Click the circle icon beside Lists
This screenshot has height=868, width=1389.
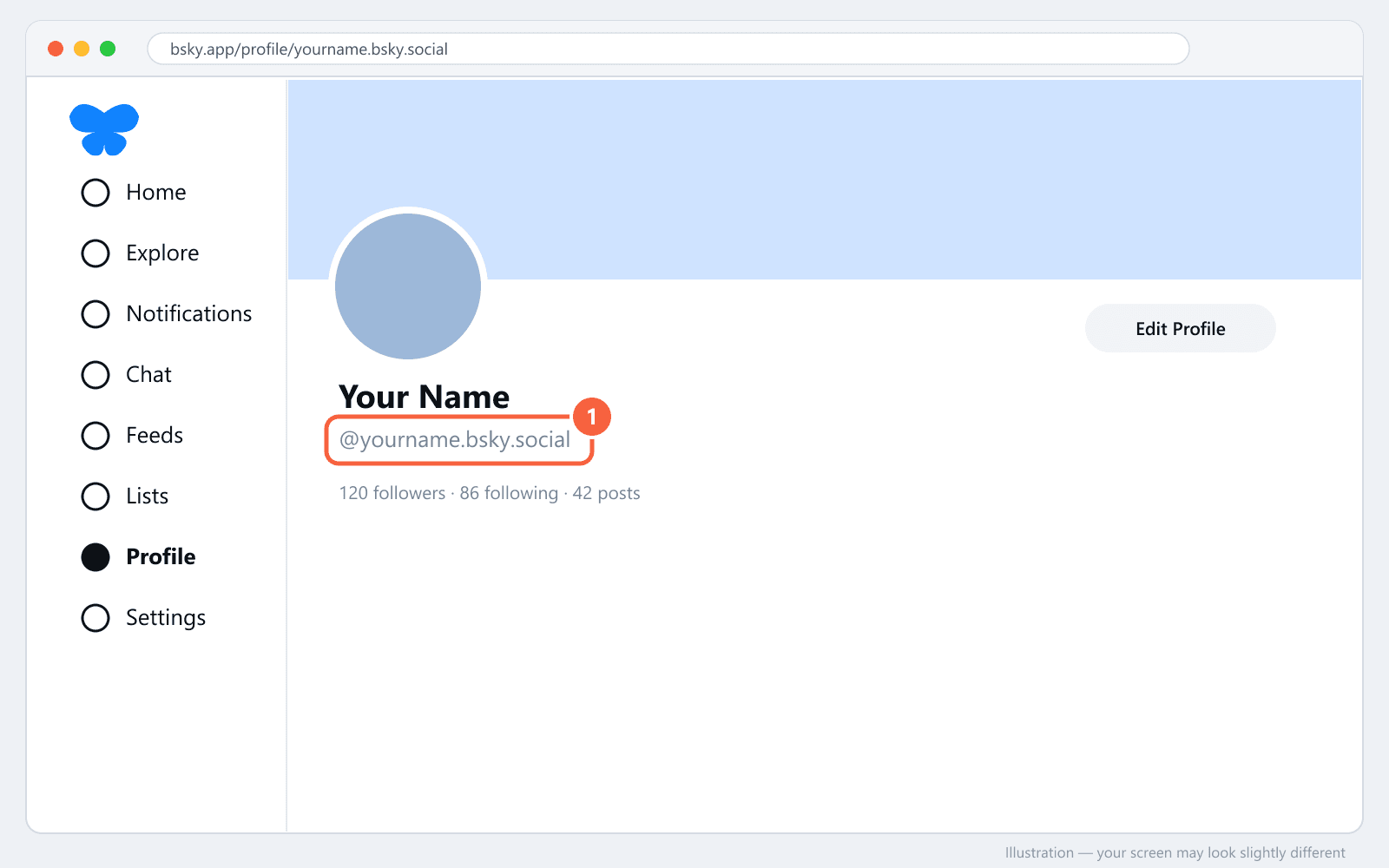pos(95,496)
